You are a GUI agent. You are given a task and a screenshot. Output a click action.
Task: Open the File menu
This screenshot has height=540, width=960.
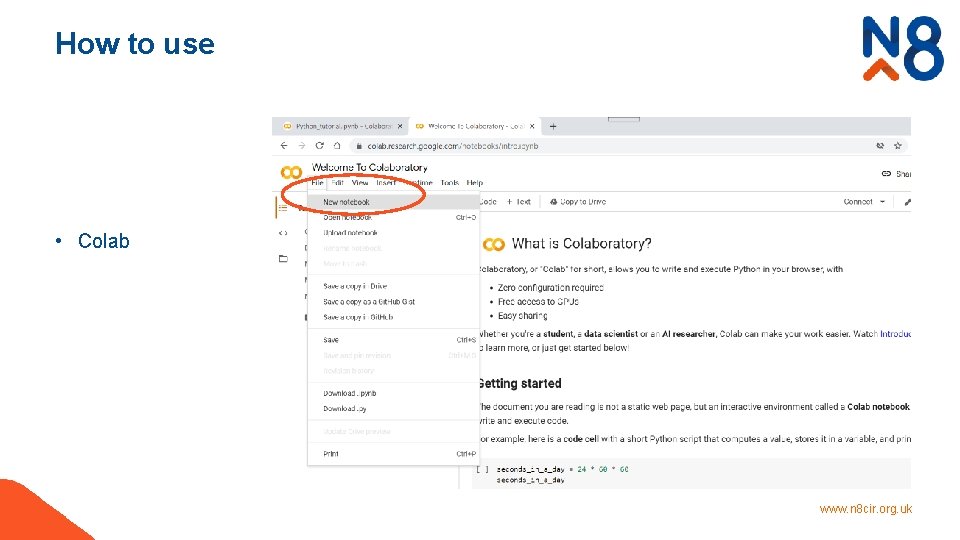tap(317, 182)
